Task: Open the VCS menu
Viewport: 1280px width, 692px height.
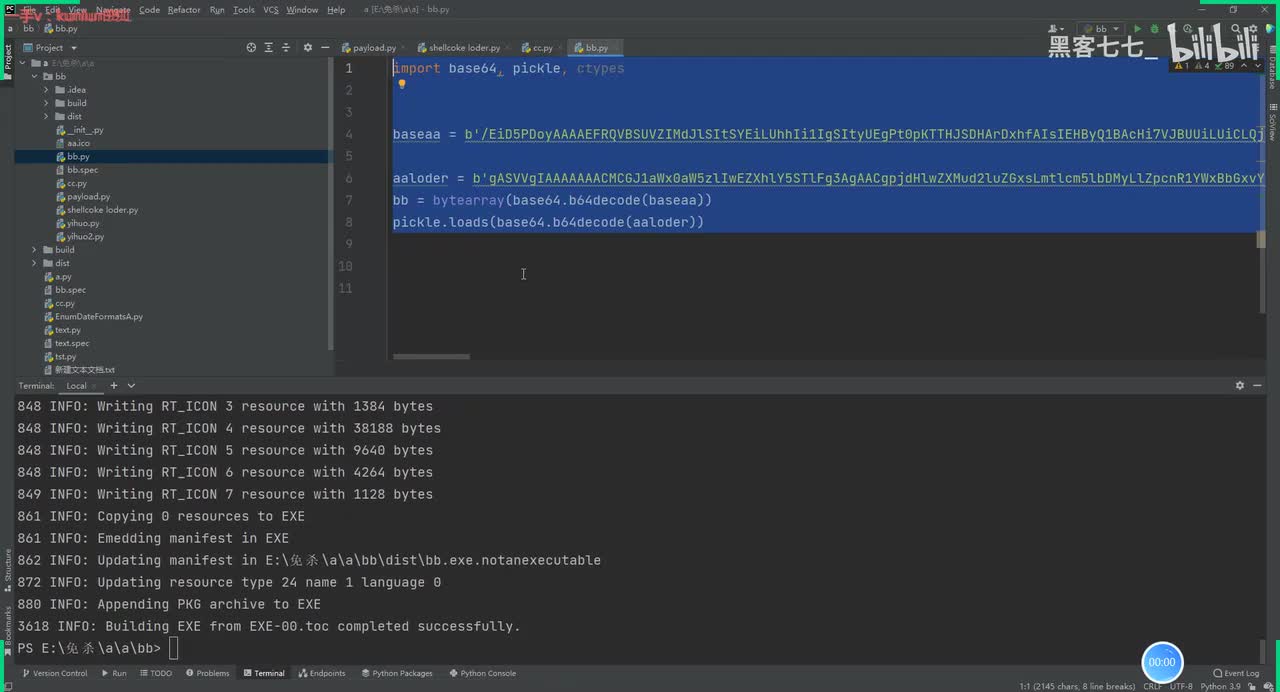Action: tap(271, 10)
